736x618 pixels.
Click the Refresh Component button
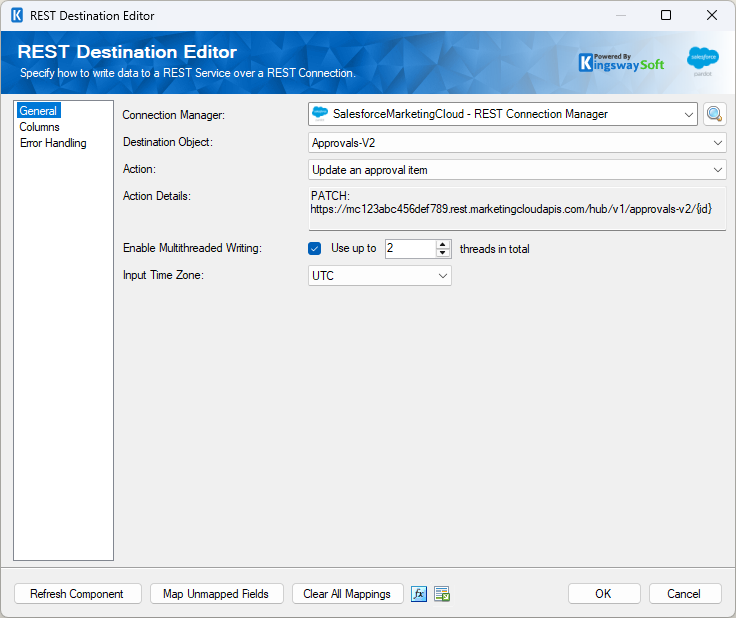pos(78,594)
